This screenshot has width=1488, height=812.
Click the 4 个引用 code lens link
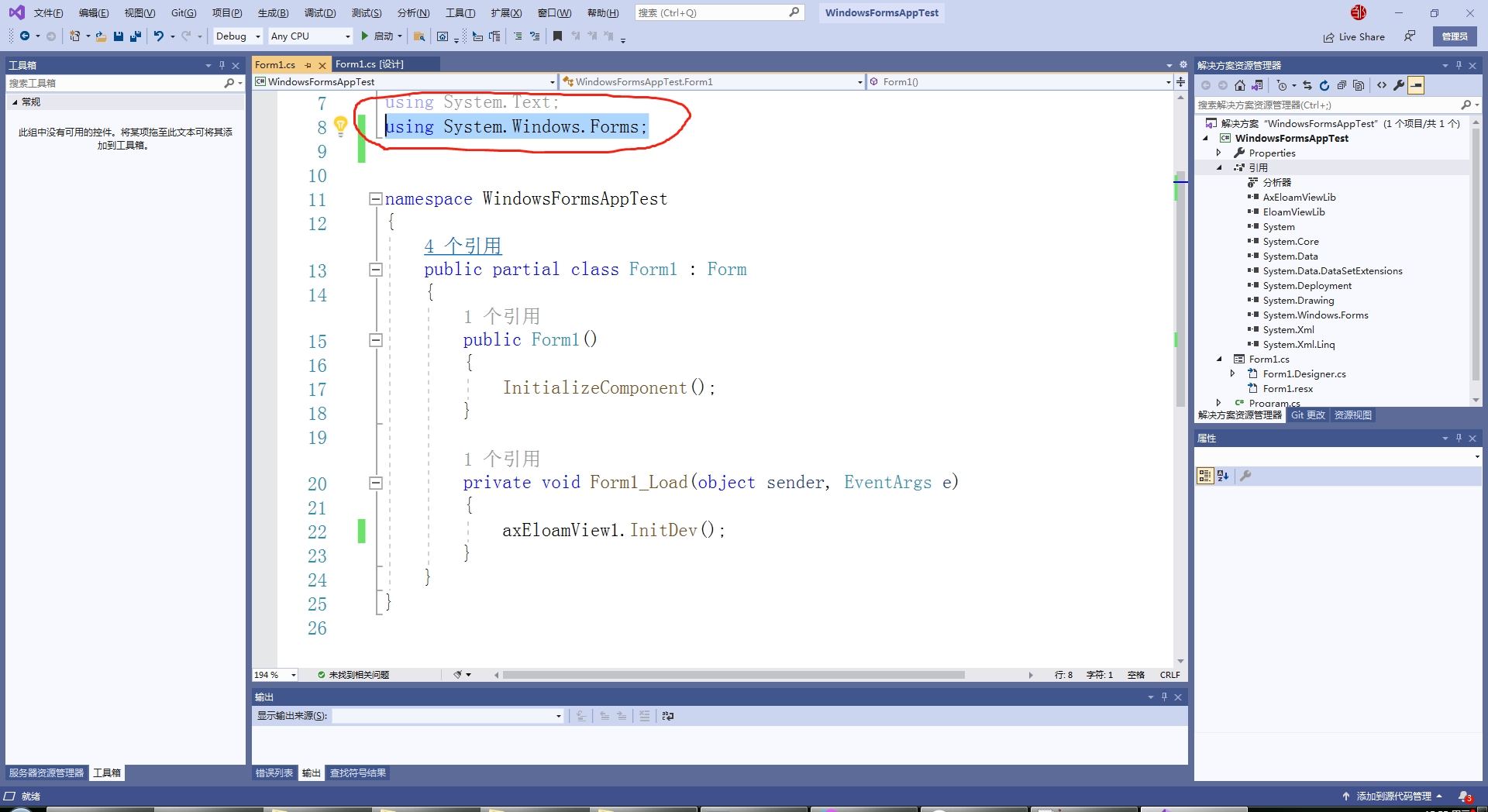point(463,246)
